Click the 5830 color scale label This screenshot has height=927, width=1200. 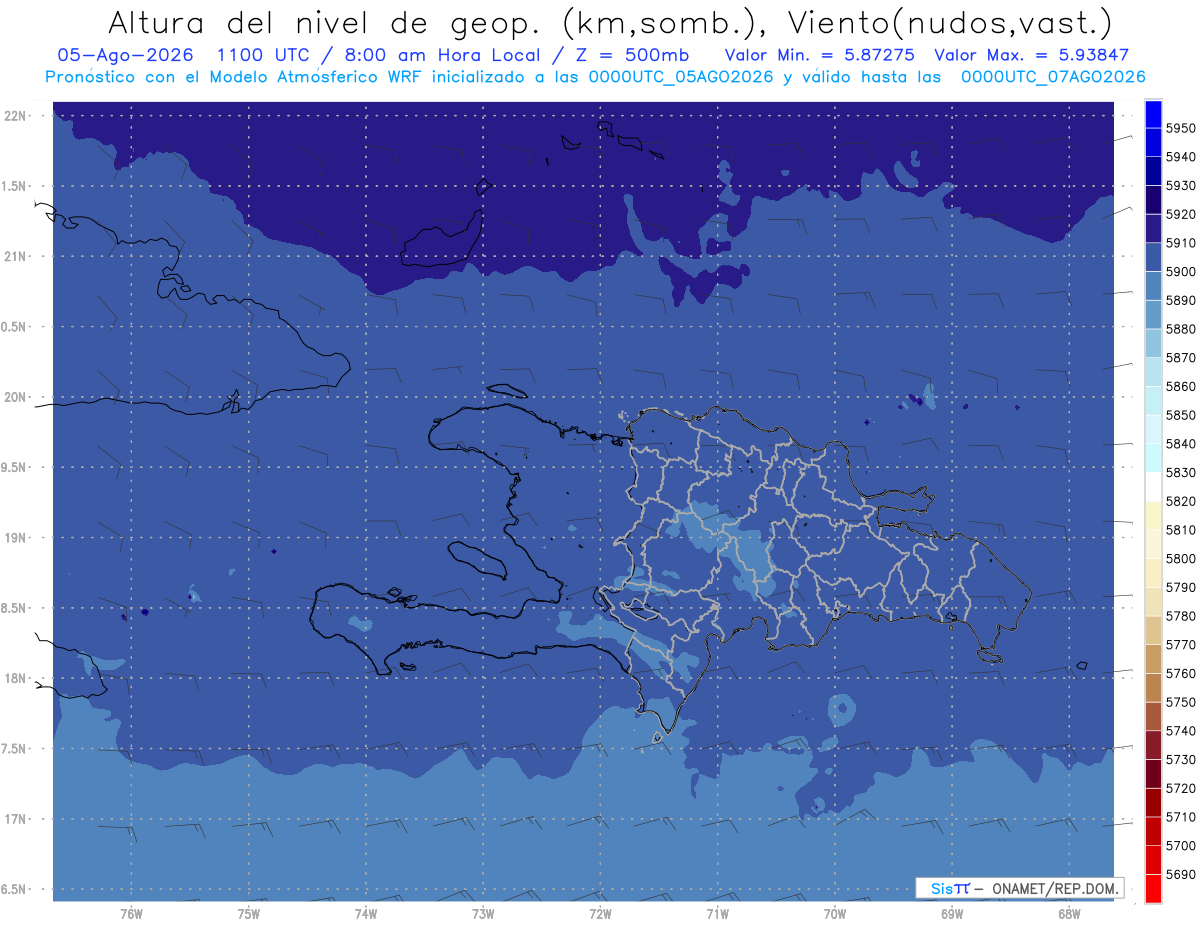click(1181, 472)
